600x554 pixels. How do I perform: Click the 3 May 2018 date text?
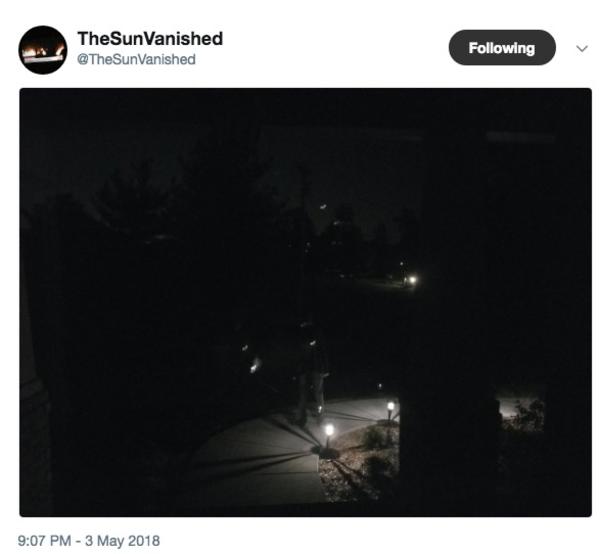[x=122, y=541]
